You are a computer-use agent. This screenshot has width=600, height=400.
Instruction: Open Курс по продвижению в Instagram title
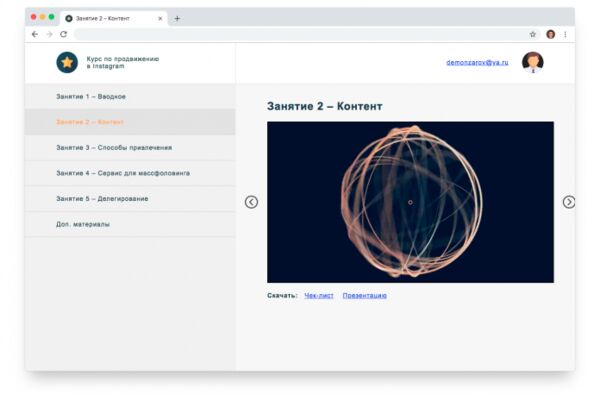[122, 62]
